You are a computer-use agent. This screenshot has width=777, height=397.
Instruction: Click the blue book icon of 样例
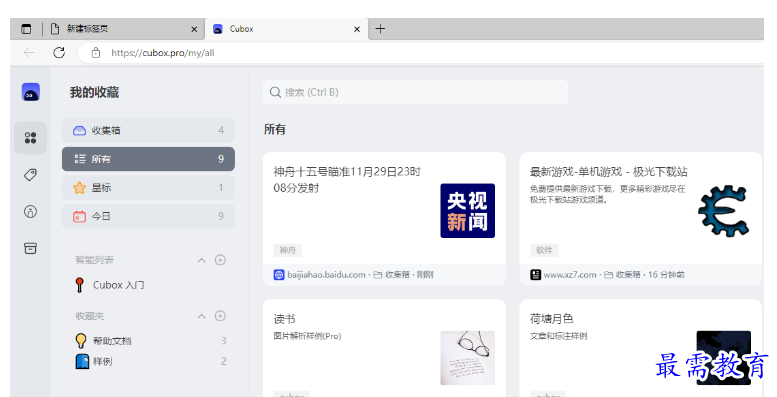(x=82, y=361)
